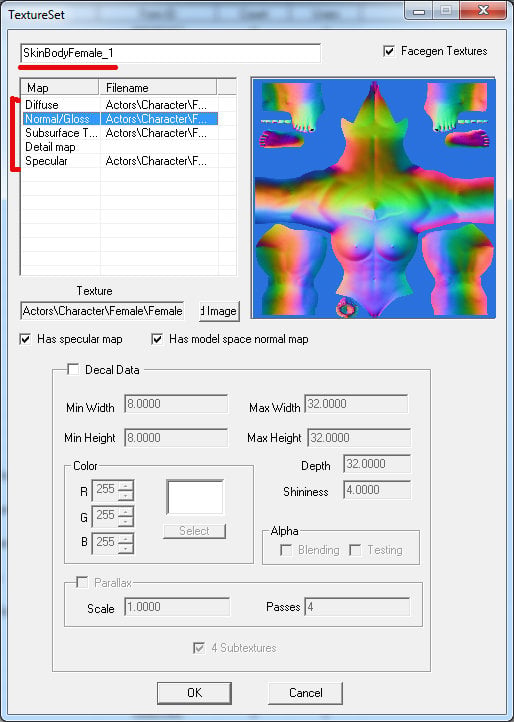Select the Normal/Gloss map row
The image size is (514, 722).
click(x=120, y=119)
